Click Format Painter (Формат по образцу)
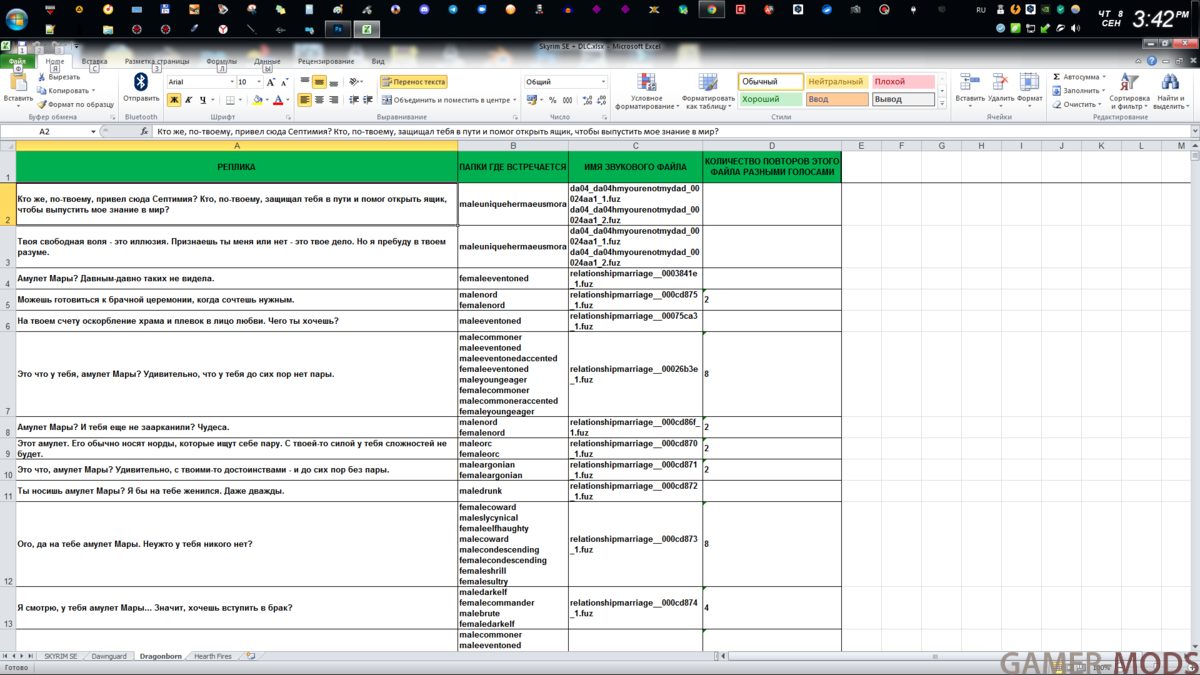 76,104
